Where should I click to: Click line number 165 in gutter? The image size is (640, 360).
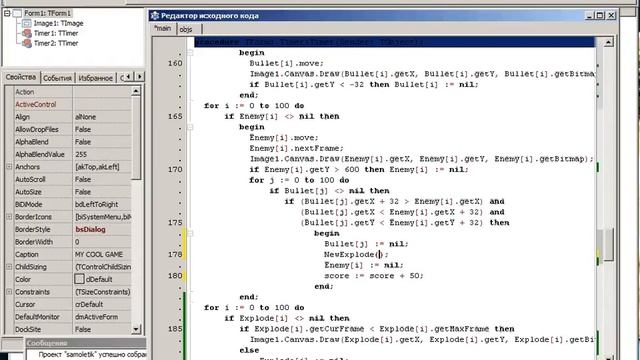pyautogui.click(x=175, y=116)
